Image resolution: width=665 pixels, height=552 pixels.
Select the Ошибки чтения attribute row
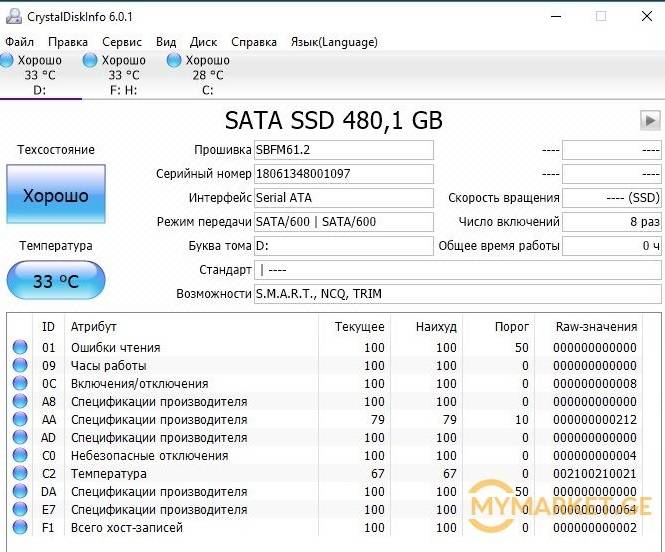[325, 348]
